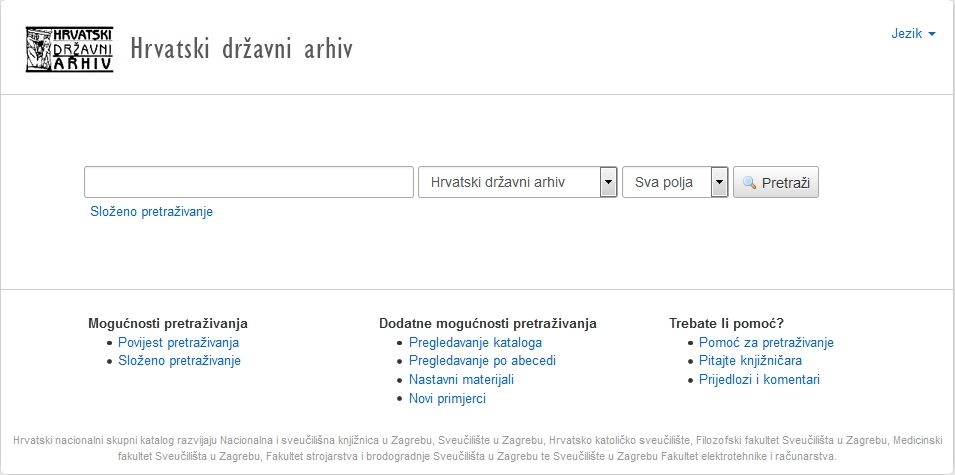Screen dimensions: 955x475
Task: Click the Hrvatski državni arhiv logo image
Action: click(x=69, y=49)
